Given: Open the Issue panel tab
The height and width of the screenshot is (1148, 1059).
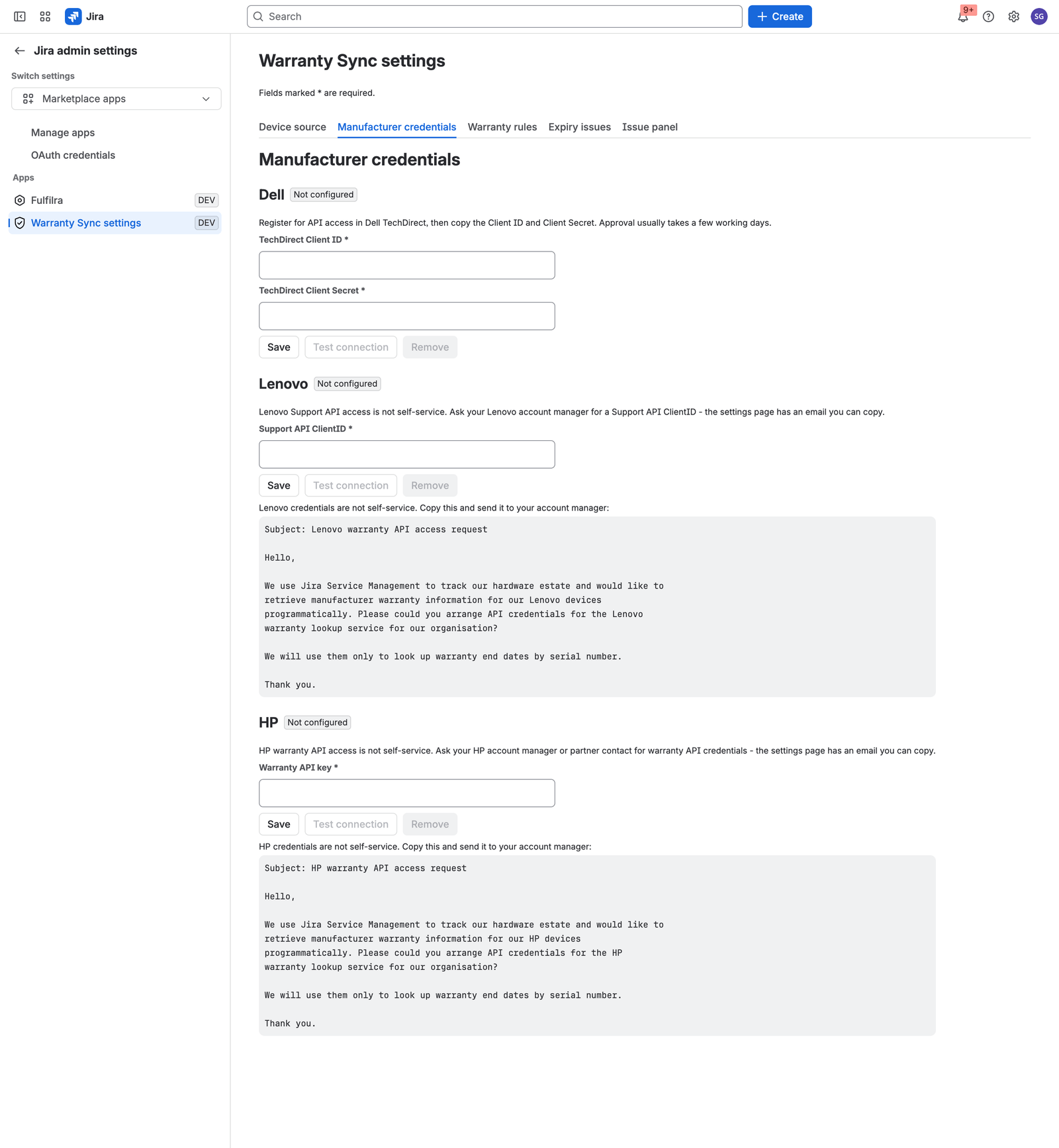Looking at the screenshot, I should pos(650,127).
